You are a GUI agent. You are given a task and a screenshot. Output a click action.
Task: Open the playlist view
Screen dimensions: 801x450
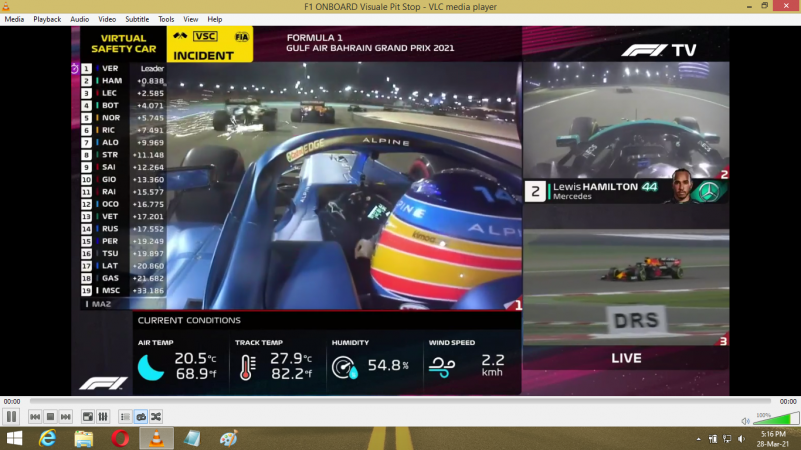[125, 417]
